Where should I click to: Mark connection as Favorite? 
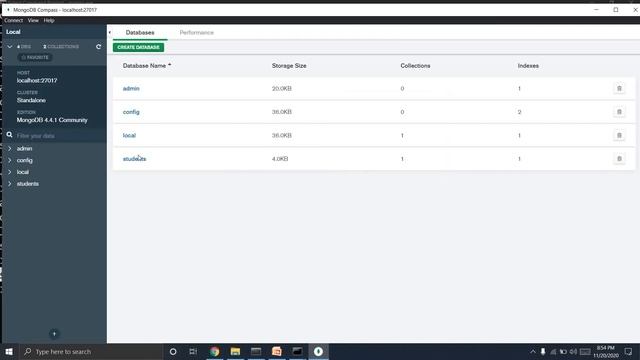click(35, 58)
